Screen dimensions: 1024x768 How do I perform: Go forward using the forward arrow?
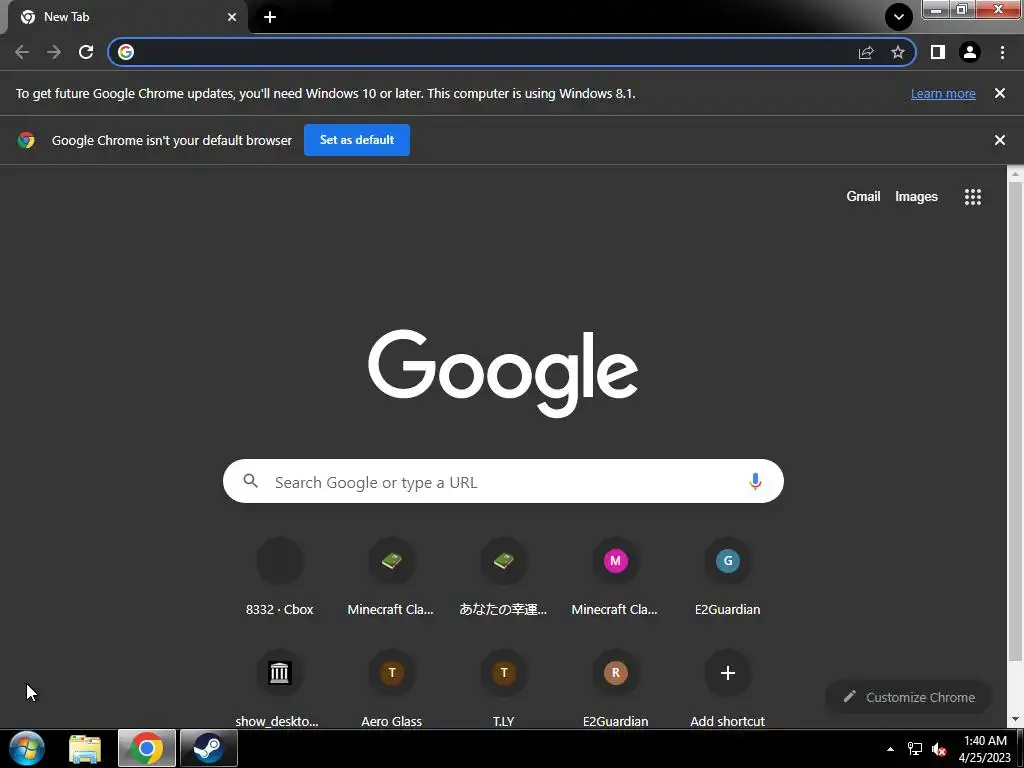point(54,52)
